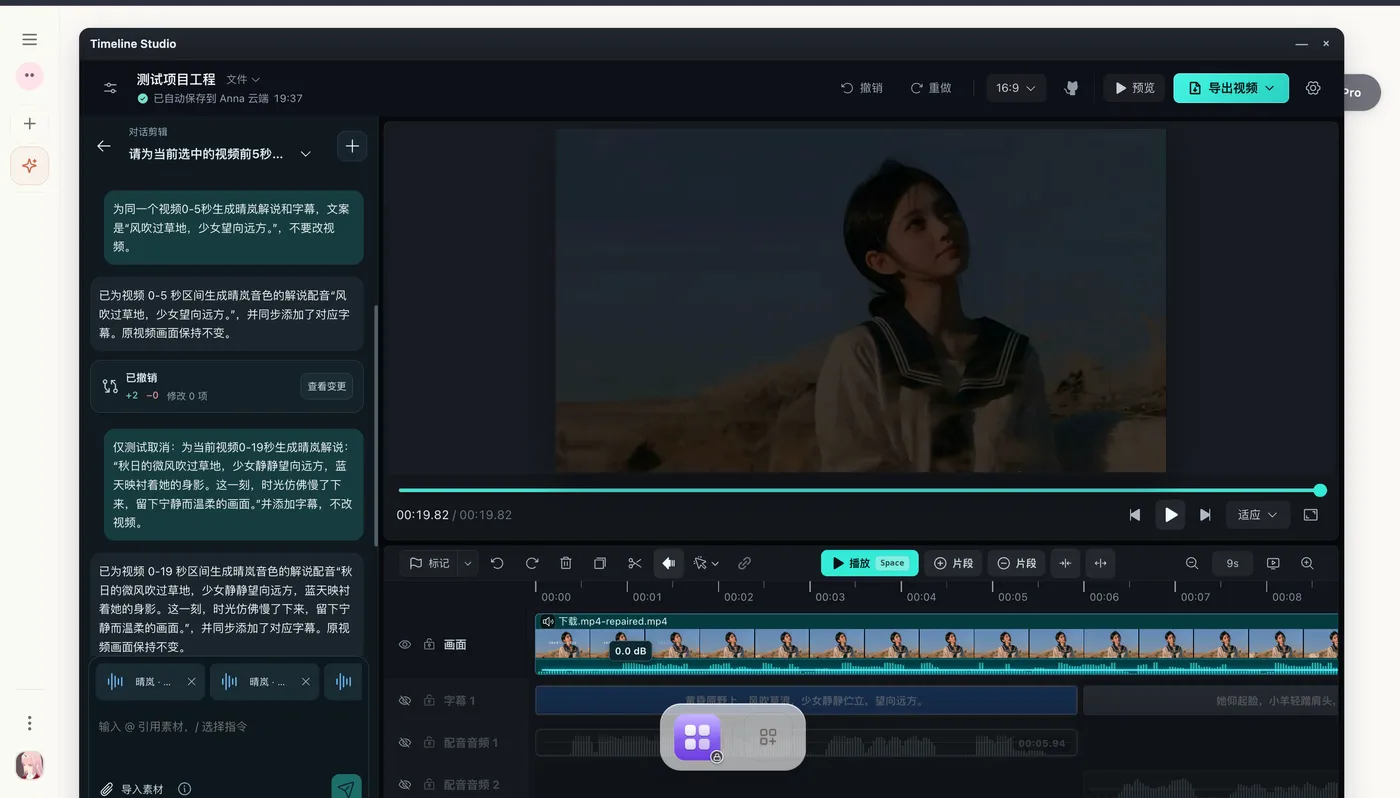Delete selected clip with the trash icon
Viewport: 1400px width, 798px height.
[x=565, y=563]
